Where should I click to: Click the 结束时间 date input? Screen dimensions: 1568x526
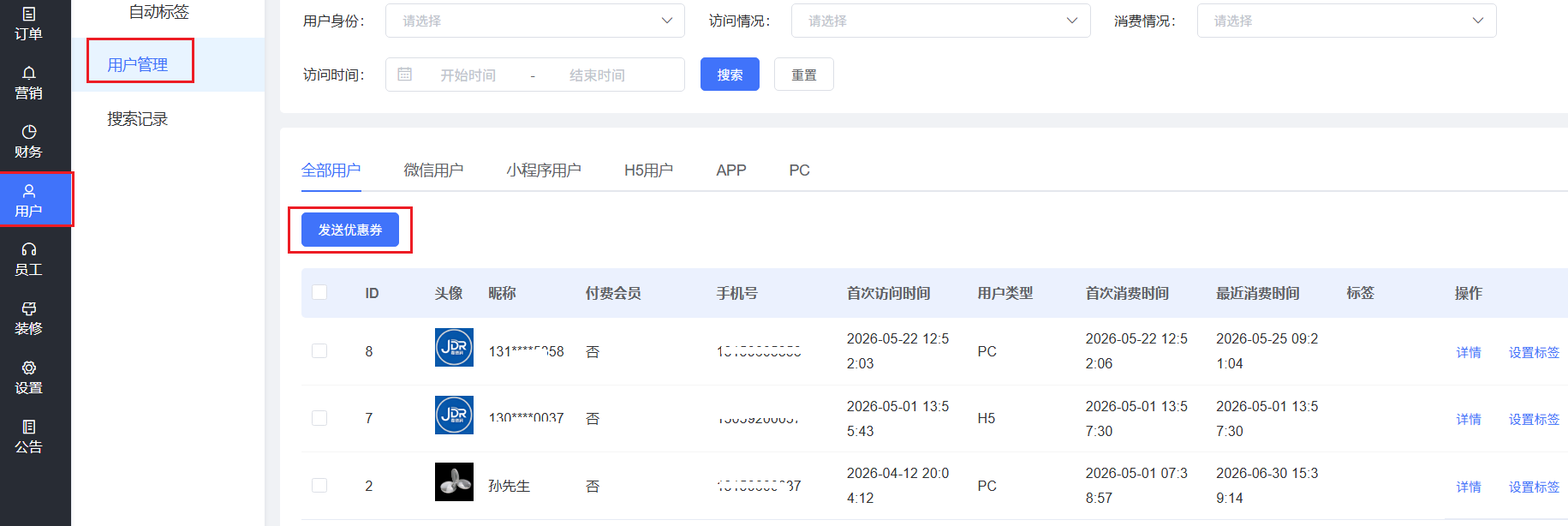point(597,75)
